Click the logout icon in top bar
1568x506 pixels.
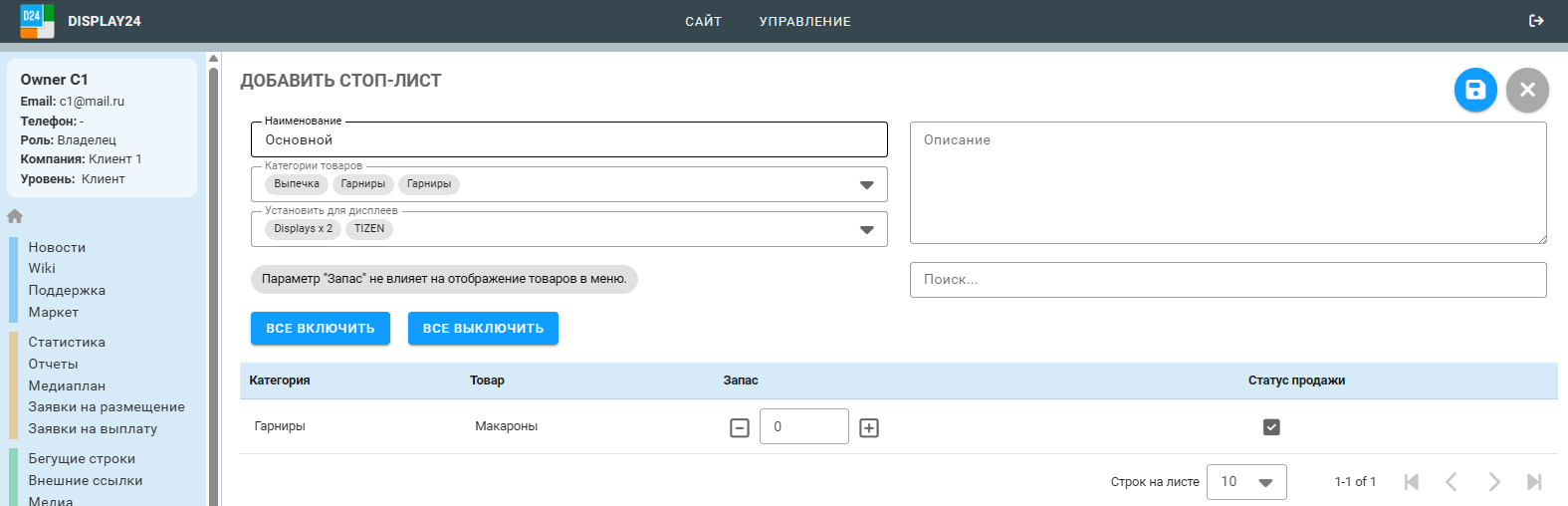[1536, 21]
